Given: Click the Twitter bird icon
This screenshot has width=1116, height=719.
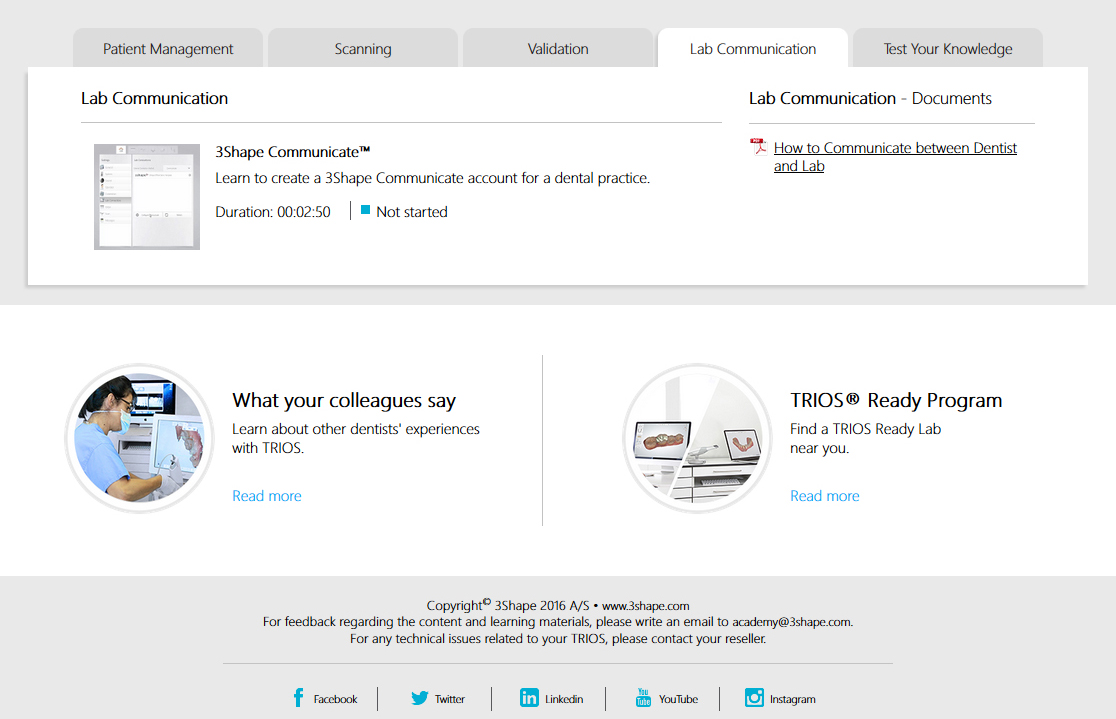Looking at the screenshot, I should click(420, 698).
